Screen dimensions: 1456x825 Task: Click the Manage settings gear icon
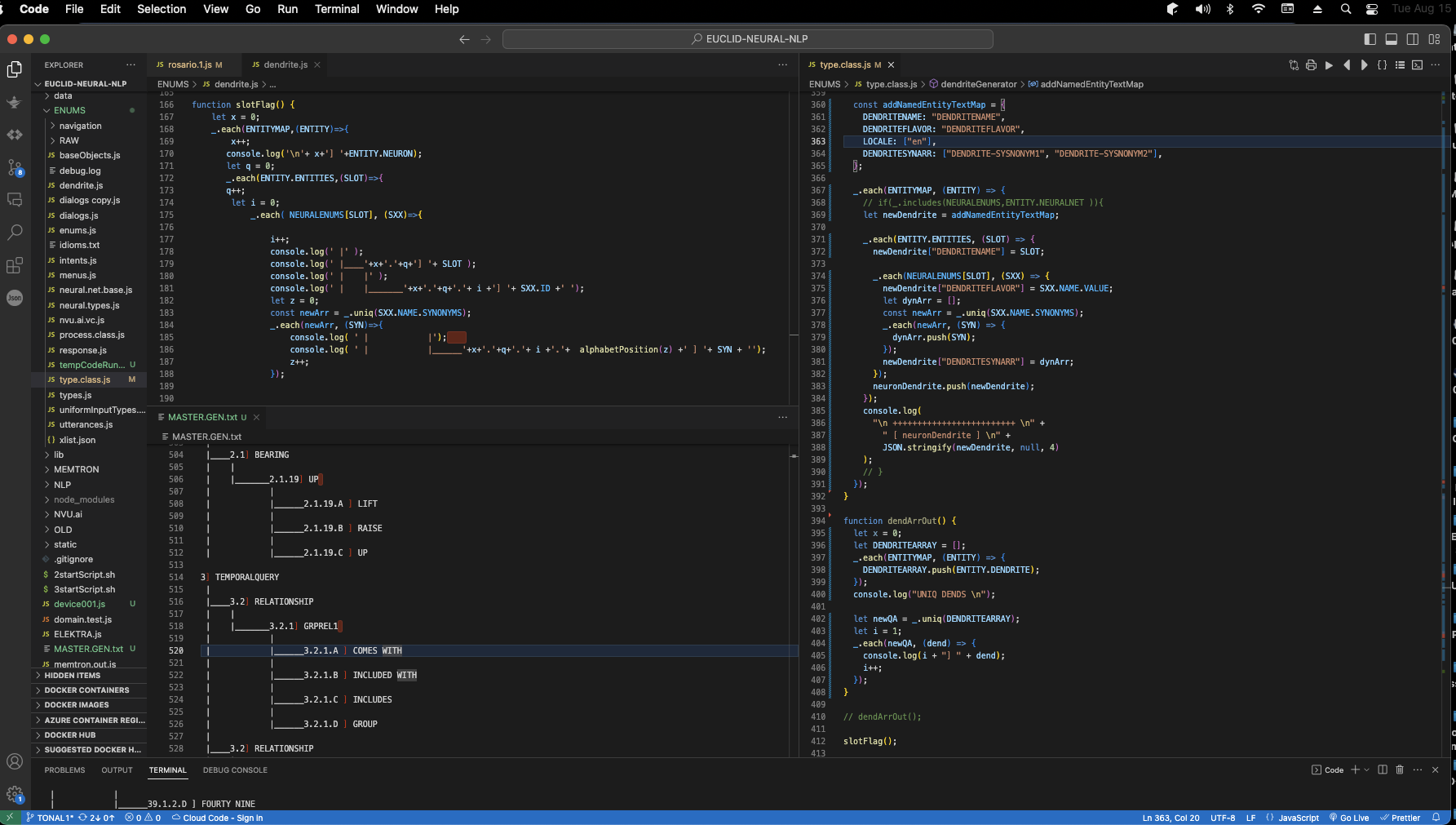click(x=15, y=794)
